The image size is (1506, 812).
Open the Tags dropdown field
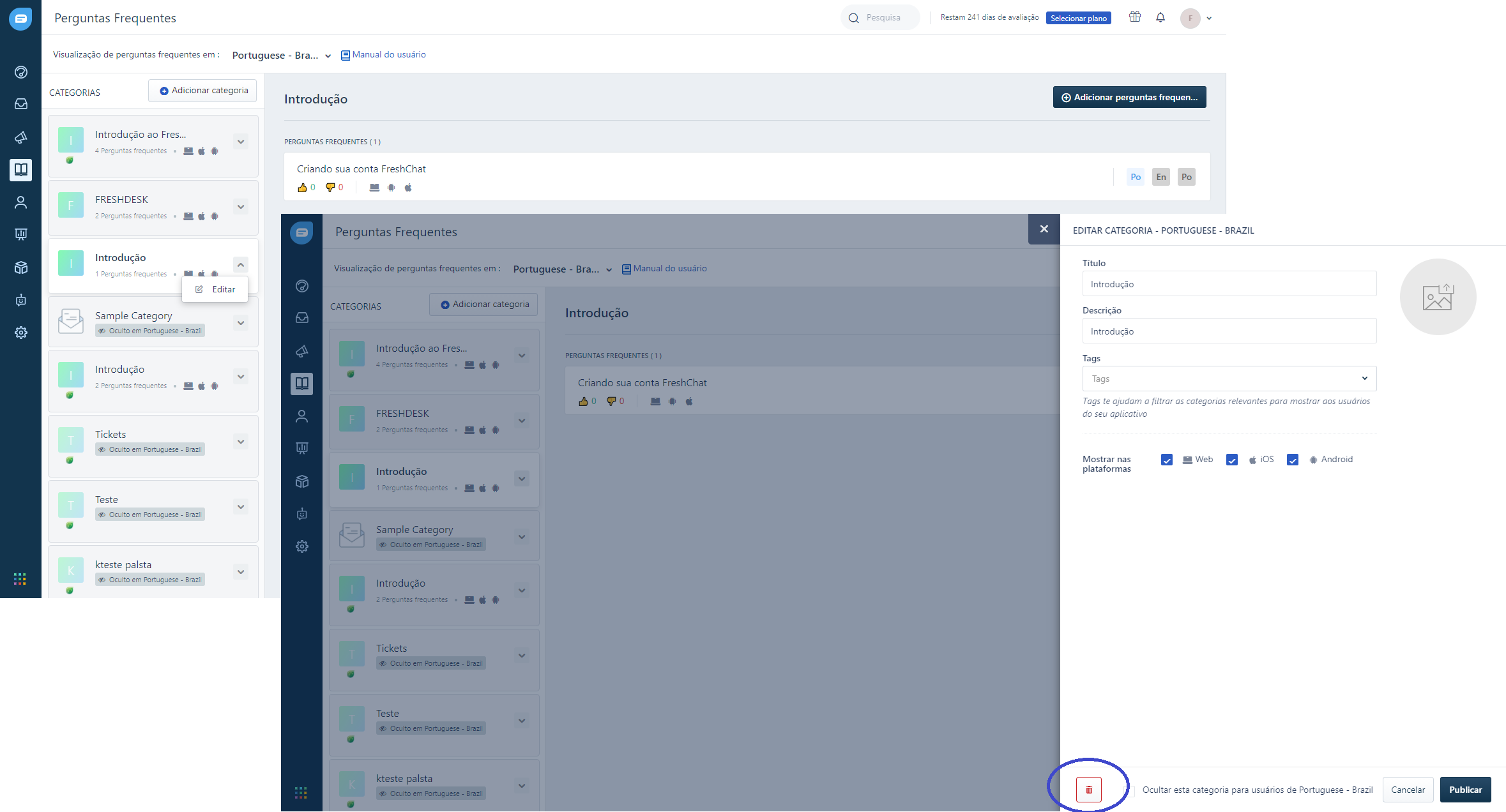[1229, 379]
